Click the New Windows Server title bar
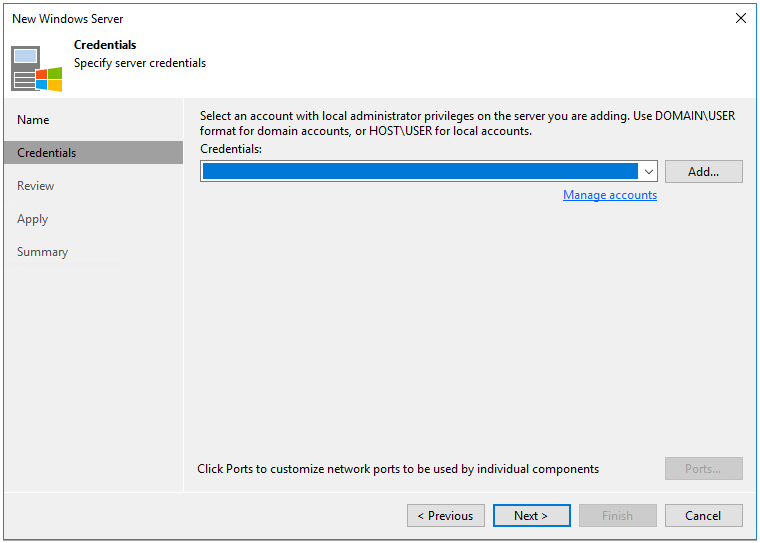This screenshot has width=760, height=543. pyautogui.click(x=300, y=18)
